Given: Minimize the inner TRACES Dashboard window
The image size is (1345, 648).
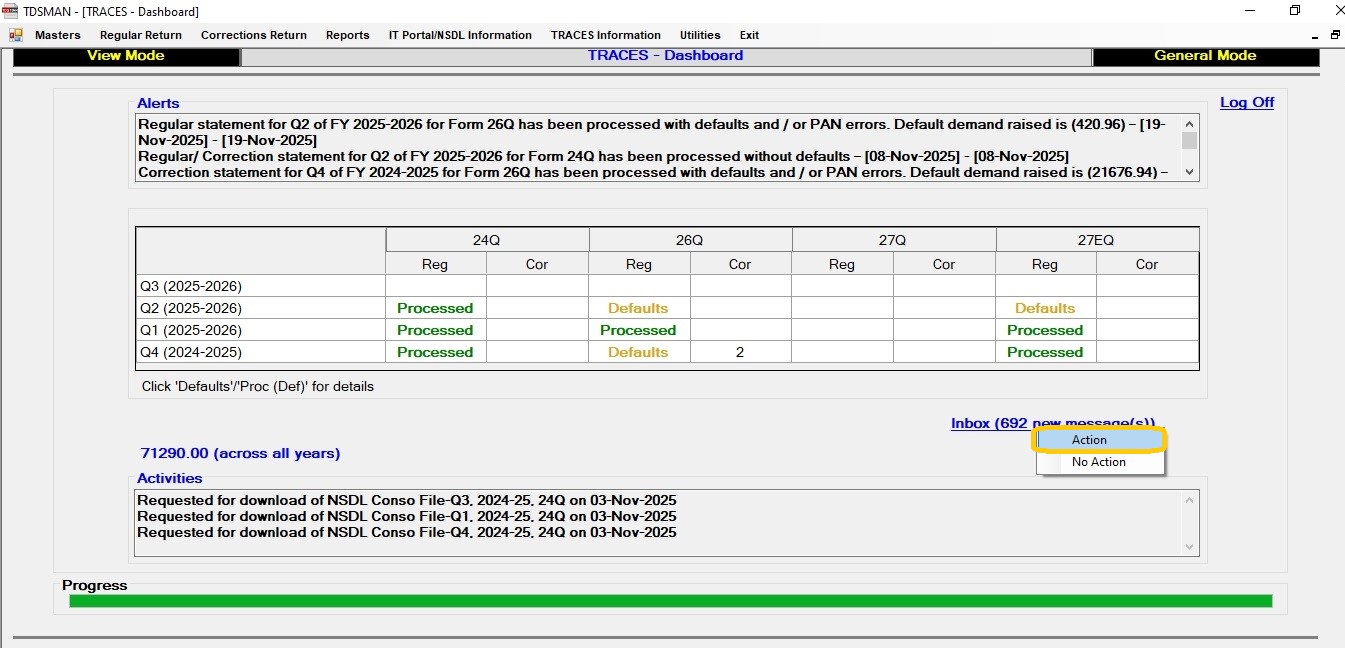Looking at the screenshot, I should coord(1315,35).
